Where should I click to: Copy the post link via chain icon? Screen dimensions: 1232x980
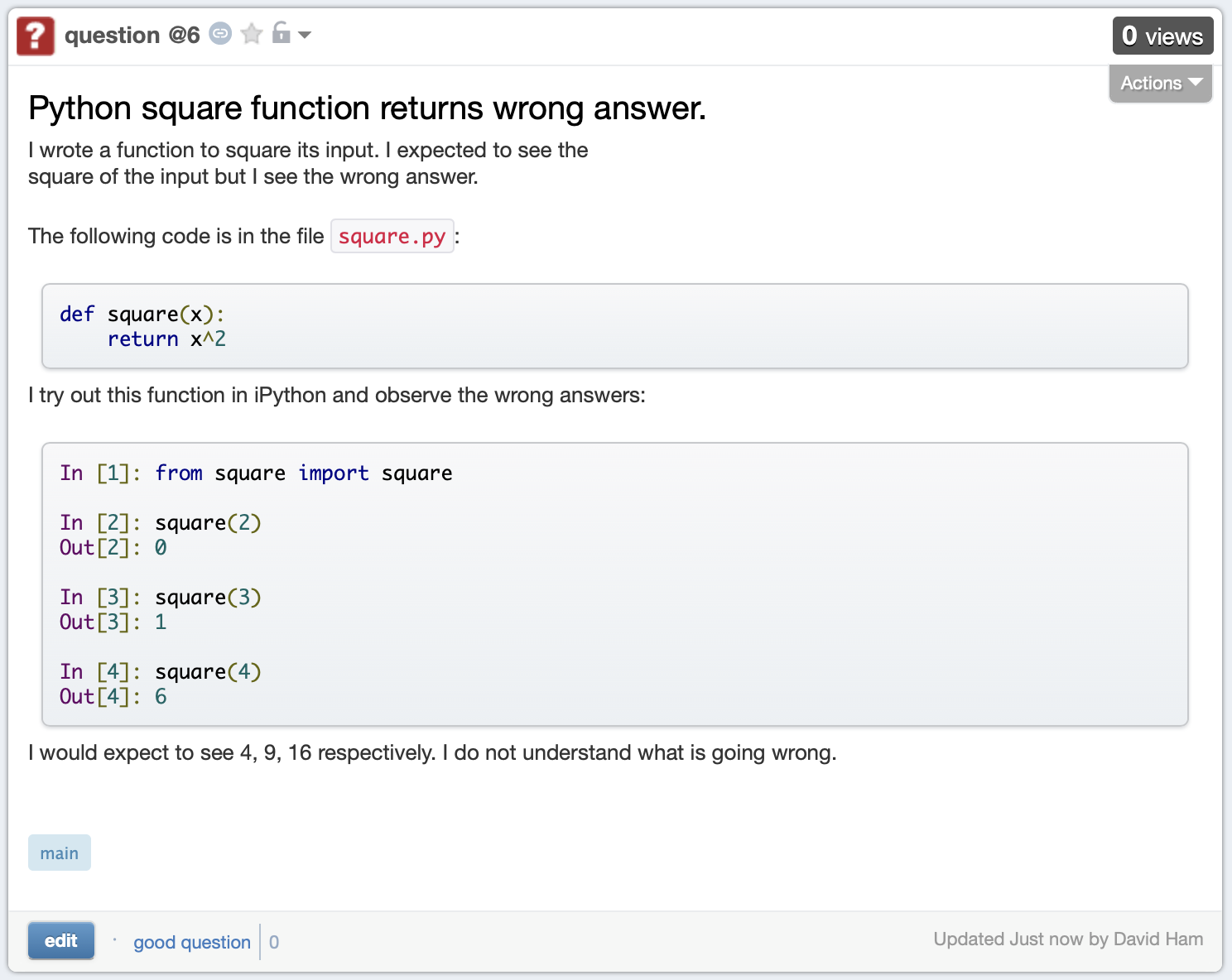220,34
